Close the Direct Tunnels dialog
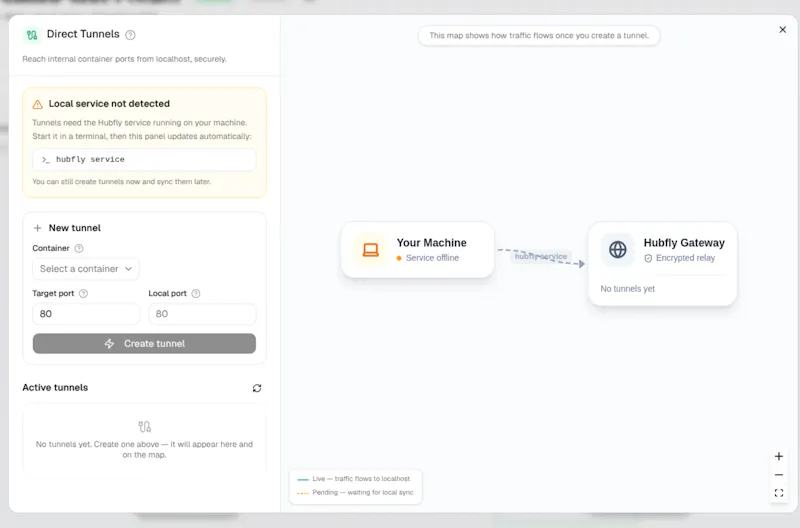 (783, 30)
